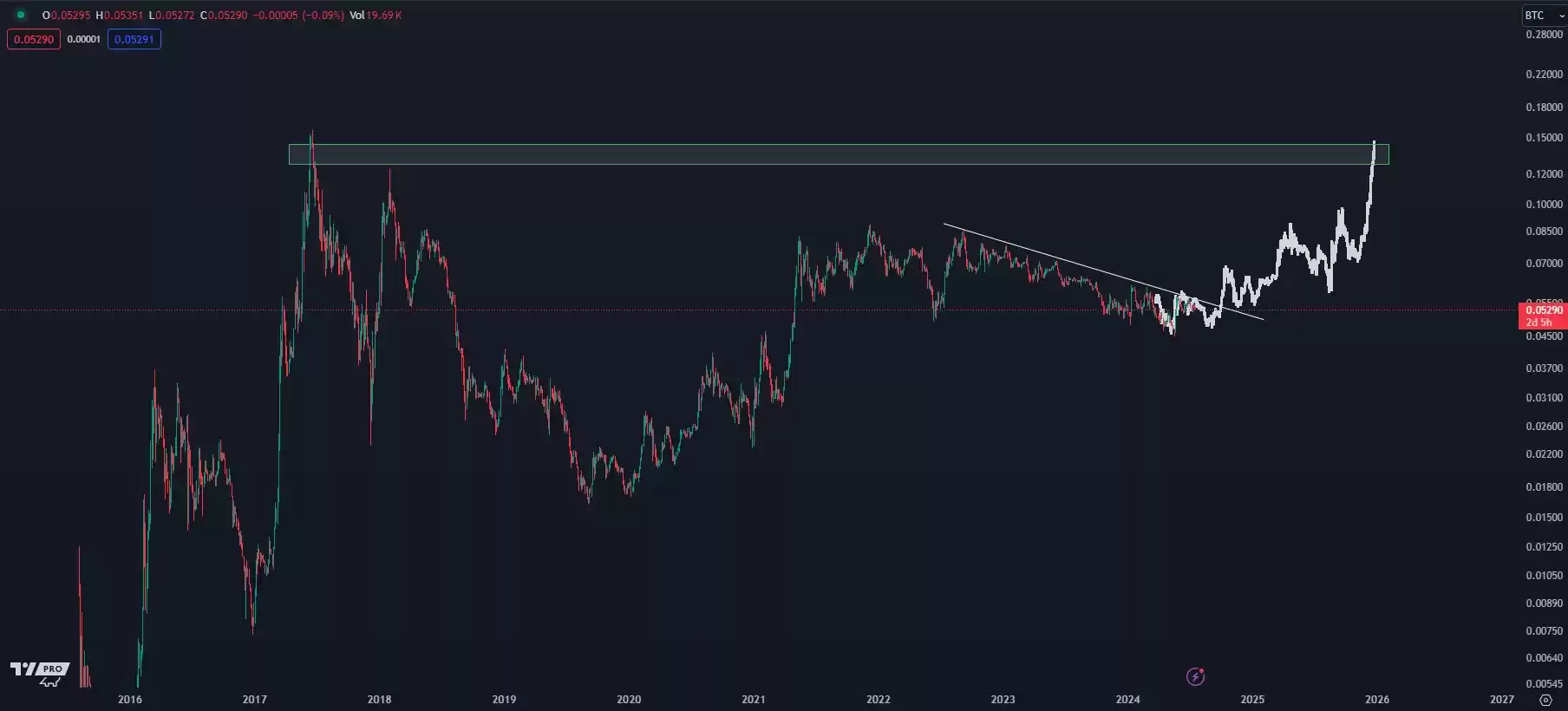Click the 2021 label on time axis
Screen dimensions: 1568x711
pyautogui.click(x=754, y=700)
